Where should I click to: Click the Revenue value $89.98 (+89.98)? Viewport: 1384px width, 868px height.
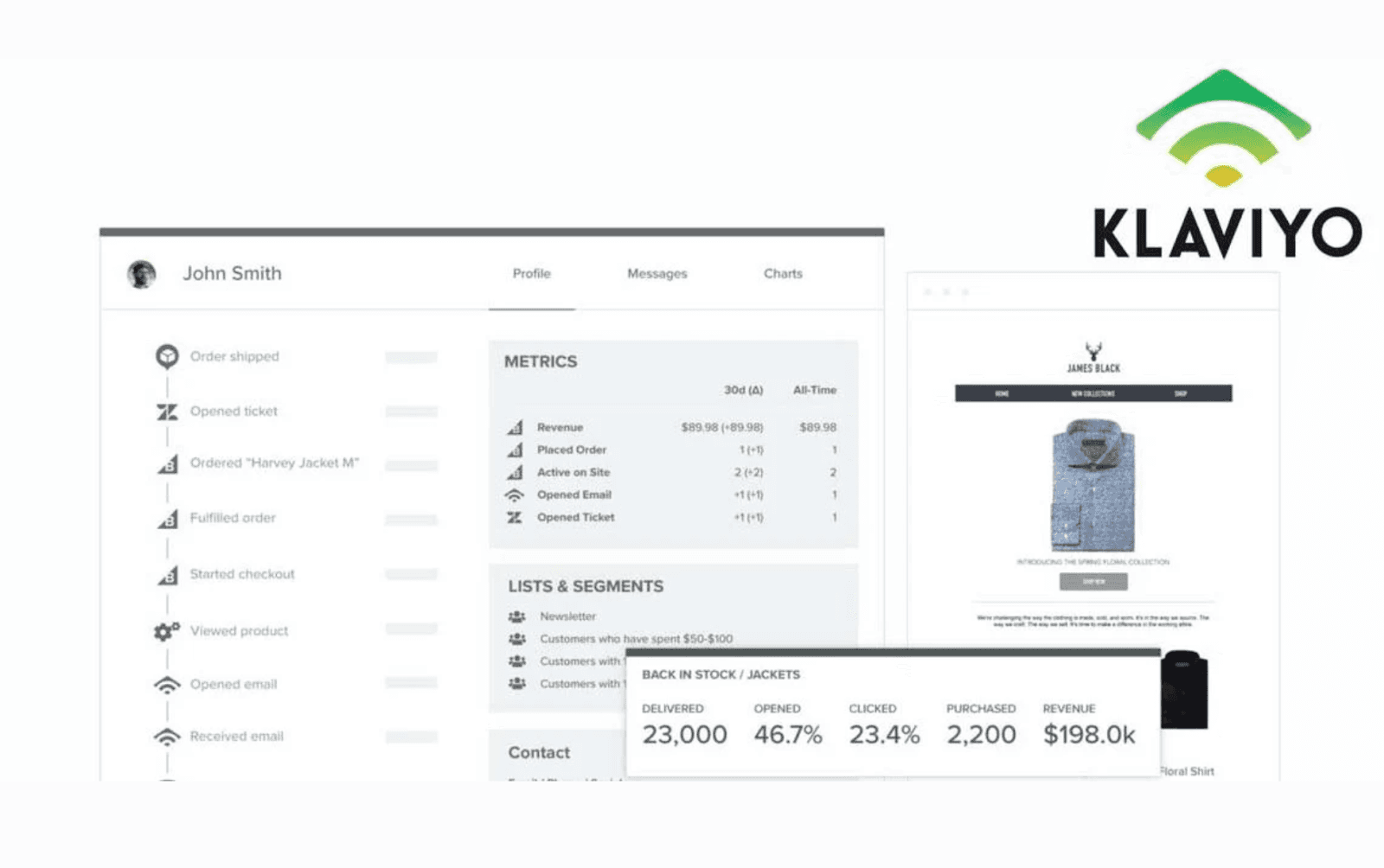722,427
